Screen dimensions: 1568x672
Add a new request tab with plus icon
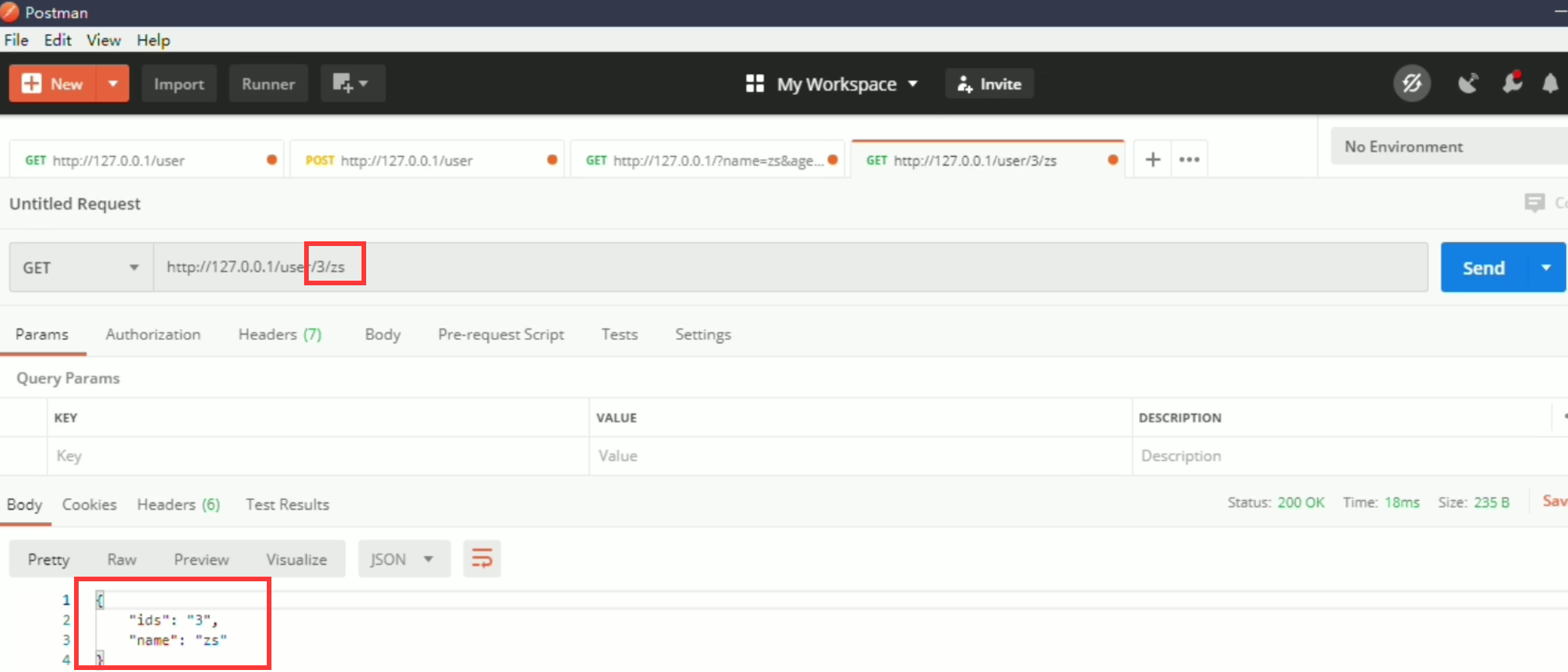(1152, 160)
